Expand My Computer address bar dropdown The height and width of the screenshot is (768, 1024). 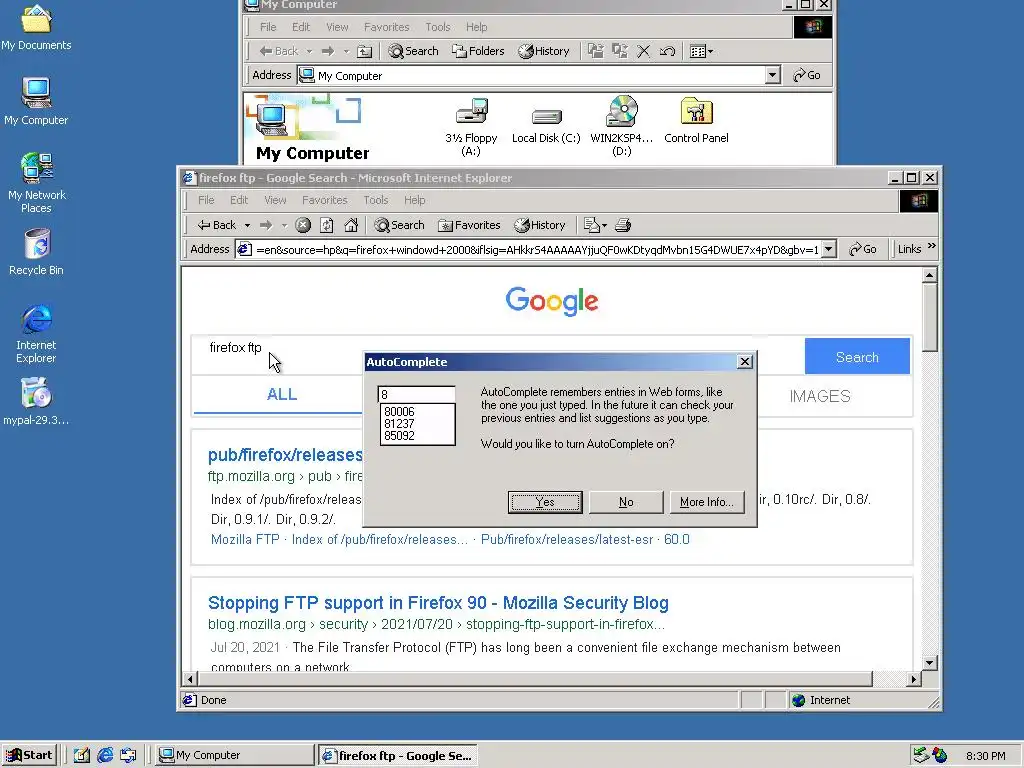(x=773, y=75)
